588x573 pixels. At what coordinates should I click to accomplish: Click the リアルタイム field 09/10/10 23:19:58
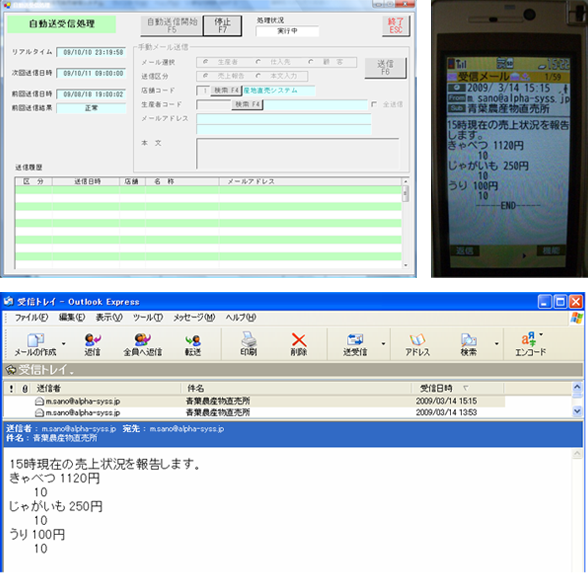(x=91, y=52)
